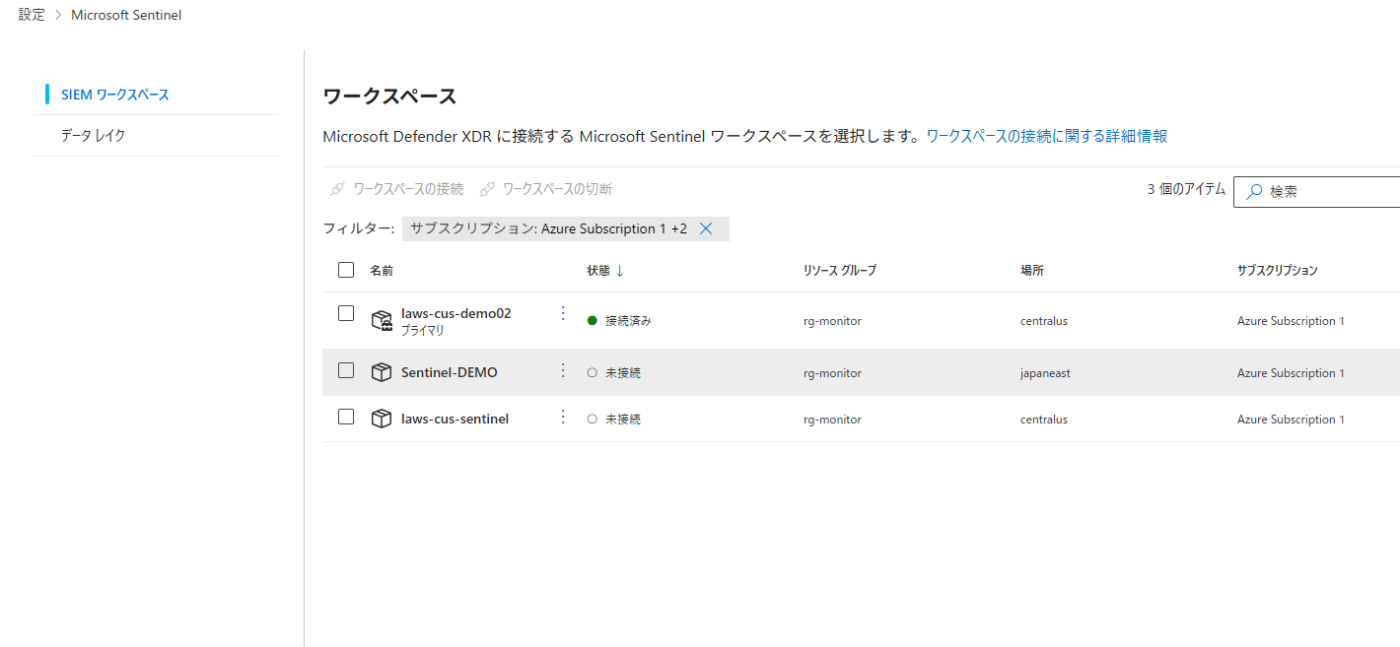The image size is (1400, 647).
Task: Click rg-monitor in the Sentinel-DEMO row
Action: [832, 373]
